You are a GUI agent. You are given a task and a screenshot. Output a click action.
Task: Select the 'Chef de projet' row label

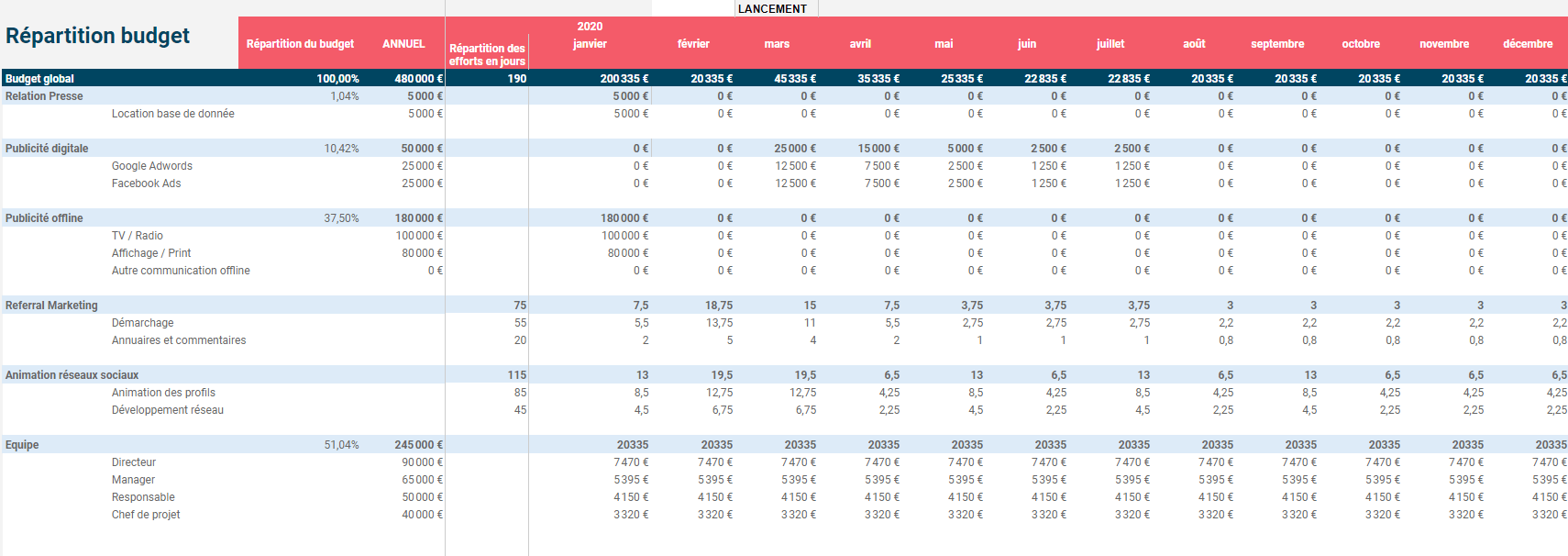click(146, 515)
